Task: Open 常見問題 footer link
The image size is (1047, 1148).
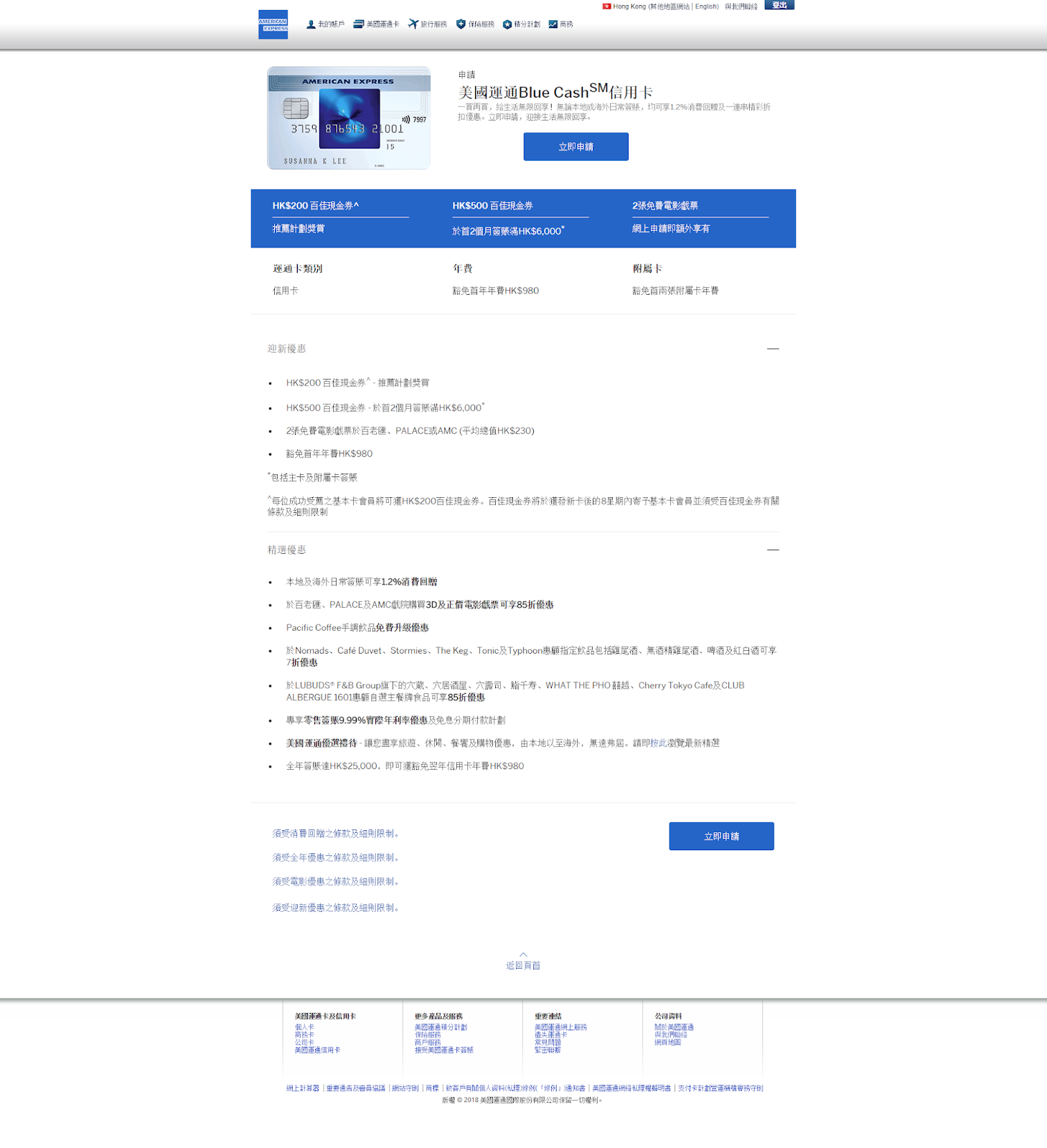Action: (x=548, y=1043)
